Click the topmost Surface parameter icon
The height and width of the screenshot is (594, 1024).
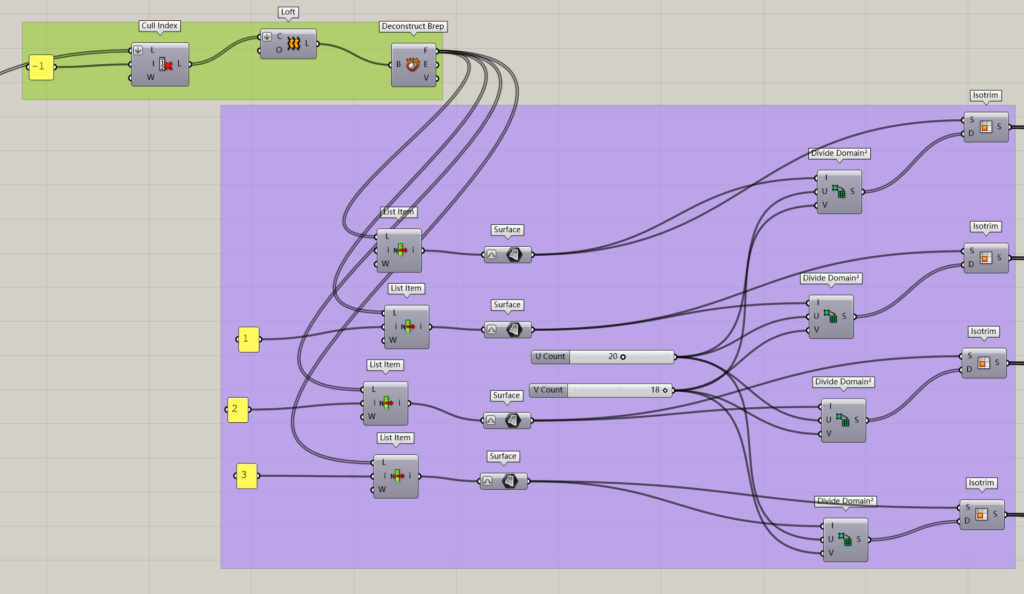pos(514,255)
